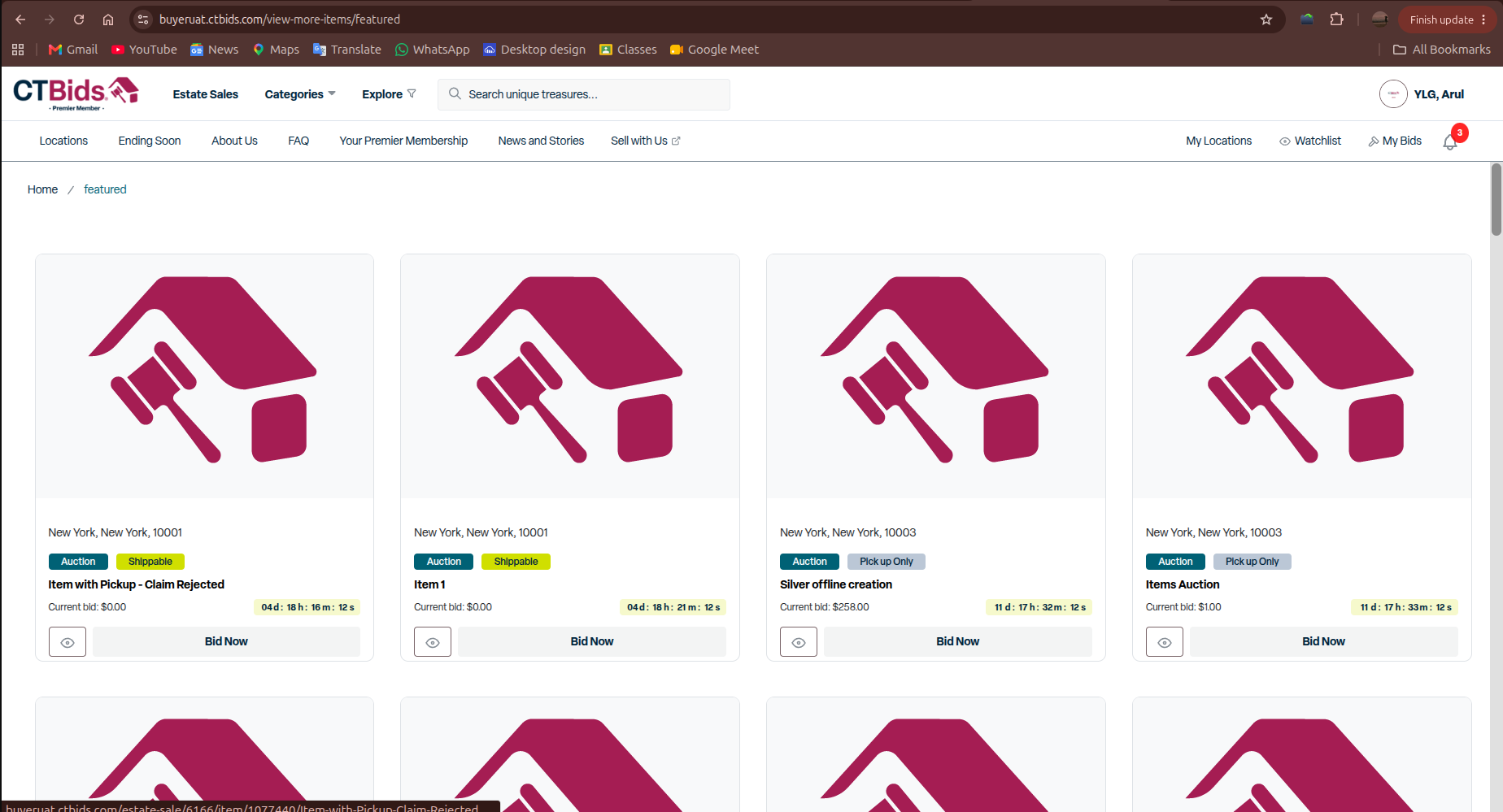
Task: Open the Desktop design bookmark
Action: (534, 50)
